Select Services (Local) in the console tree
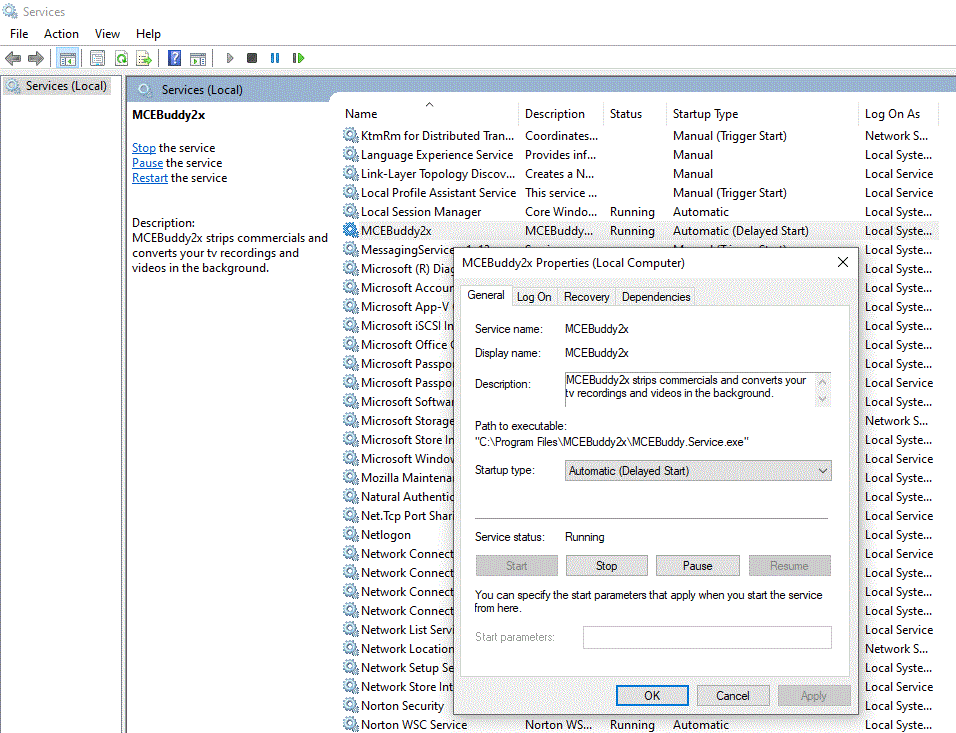Viewport: 956px width, 733px height. 66,86
